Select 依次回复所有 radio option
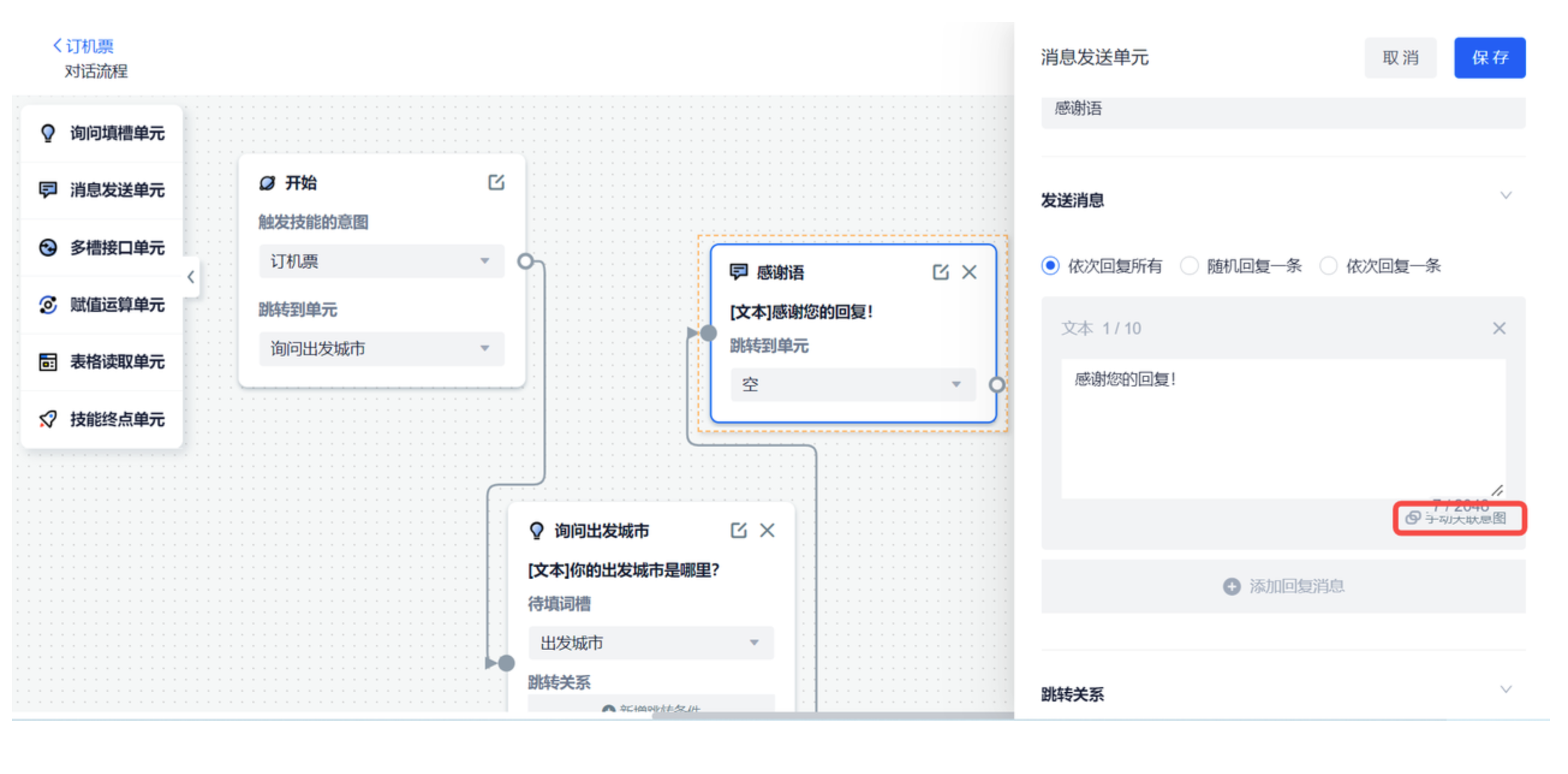Screen dimensions: 1568x774 tap(1050, 266)
